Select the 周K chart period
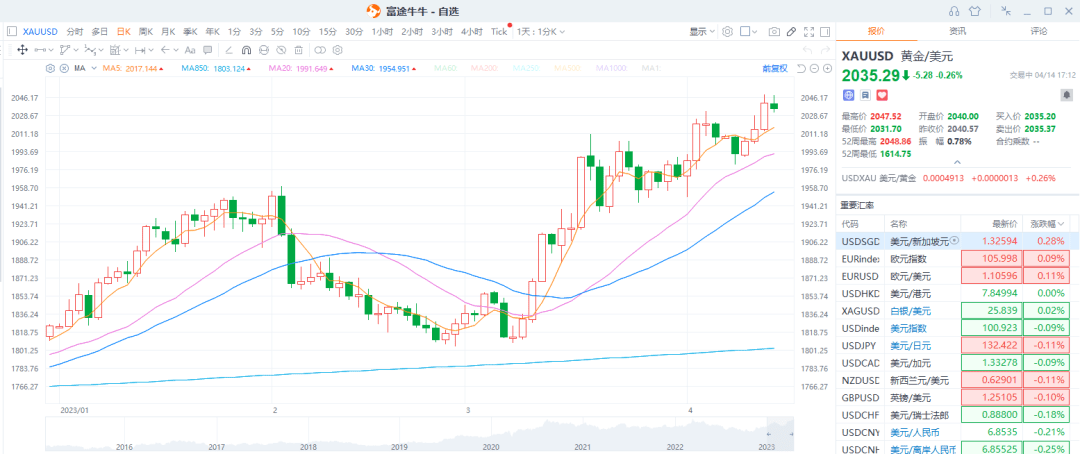Screen dimensions: 1080x454 pos(146,32)
